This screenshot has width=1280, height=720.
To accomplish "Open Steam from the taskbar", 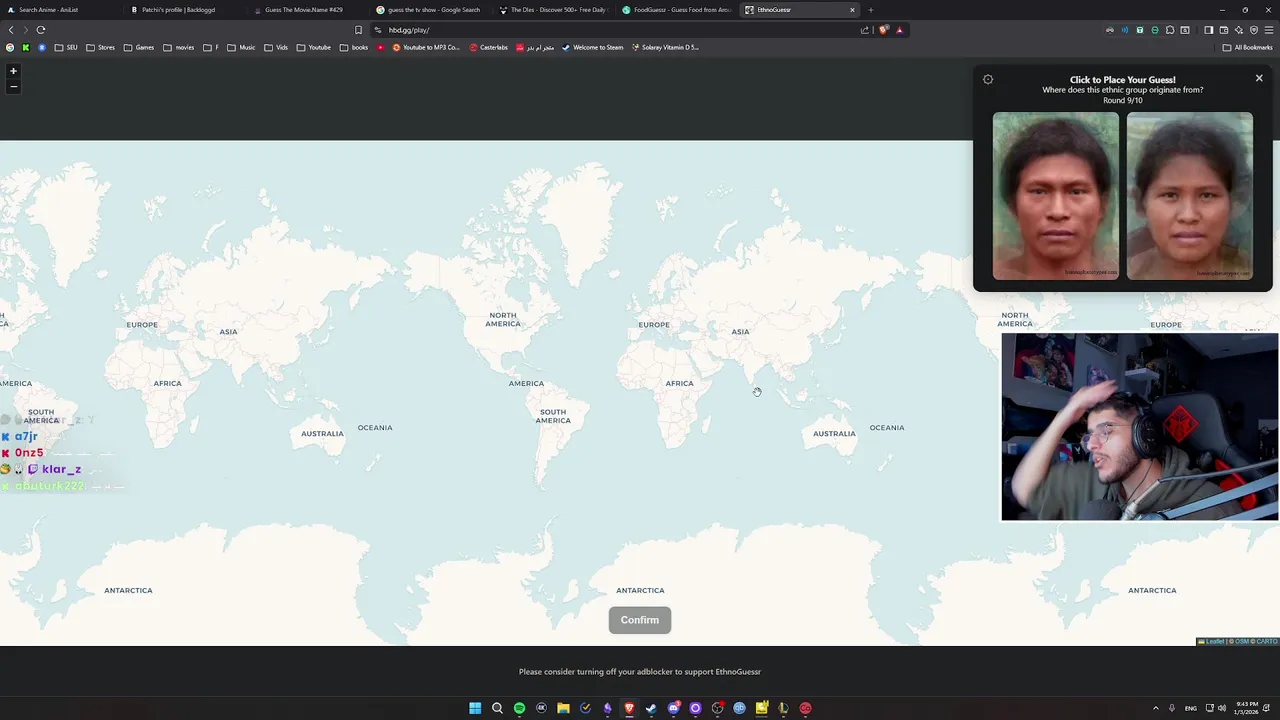I will (652, 708).
